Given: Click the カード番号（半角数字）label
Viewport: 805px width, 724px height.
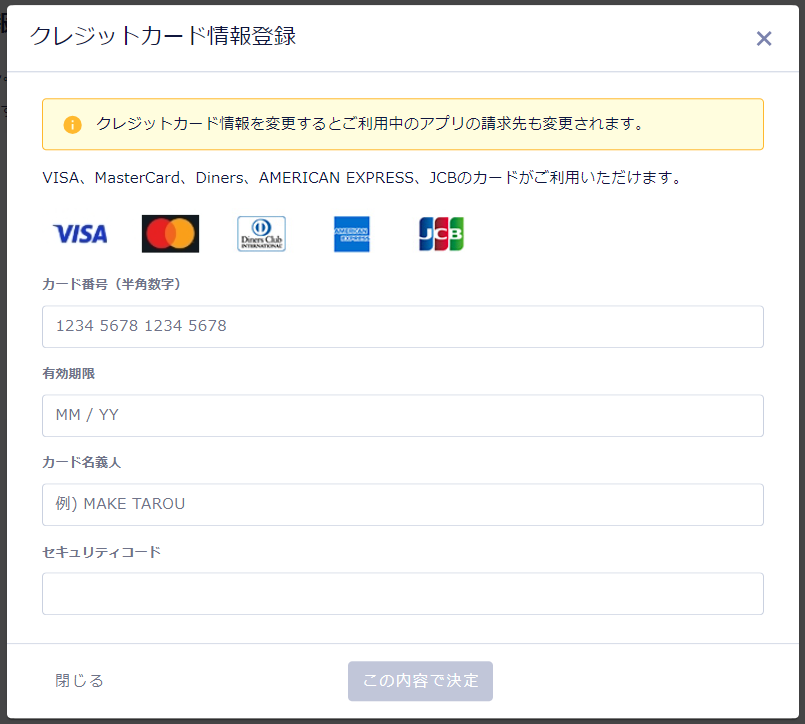Looking at the screenshot, I should [x=111, y=284].
